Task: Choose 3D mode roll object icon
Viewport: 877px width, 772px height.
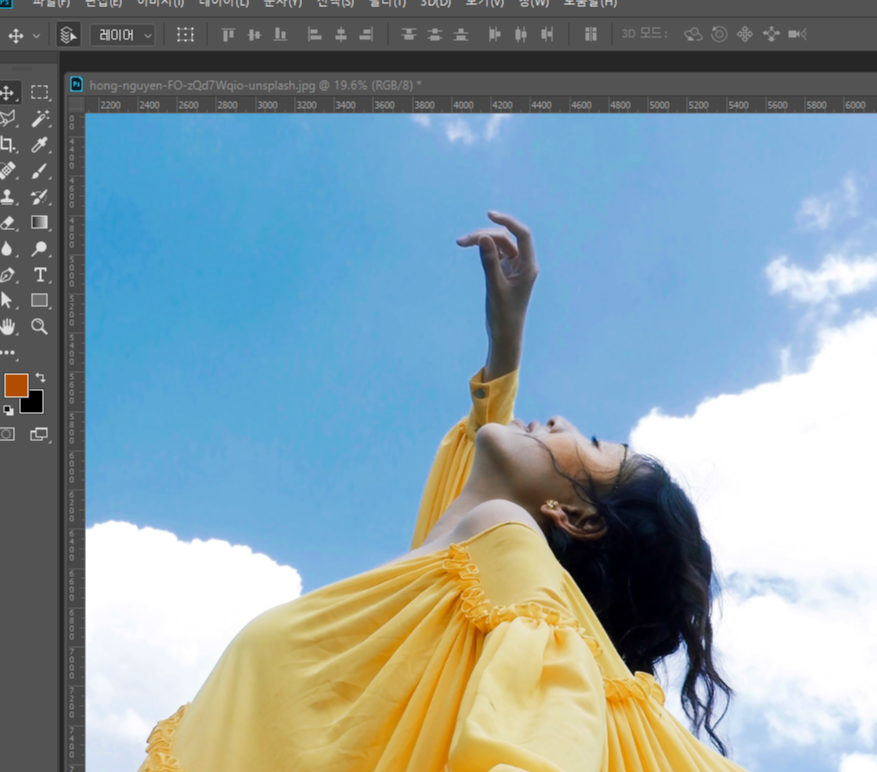Action: pyautogui.click(x=719, y=35)
